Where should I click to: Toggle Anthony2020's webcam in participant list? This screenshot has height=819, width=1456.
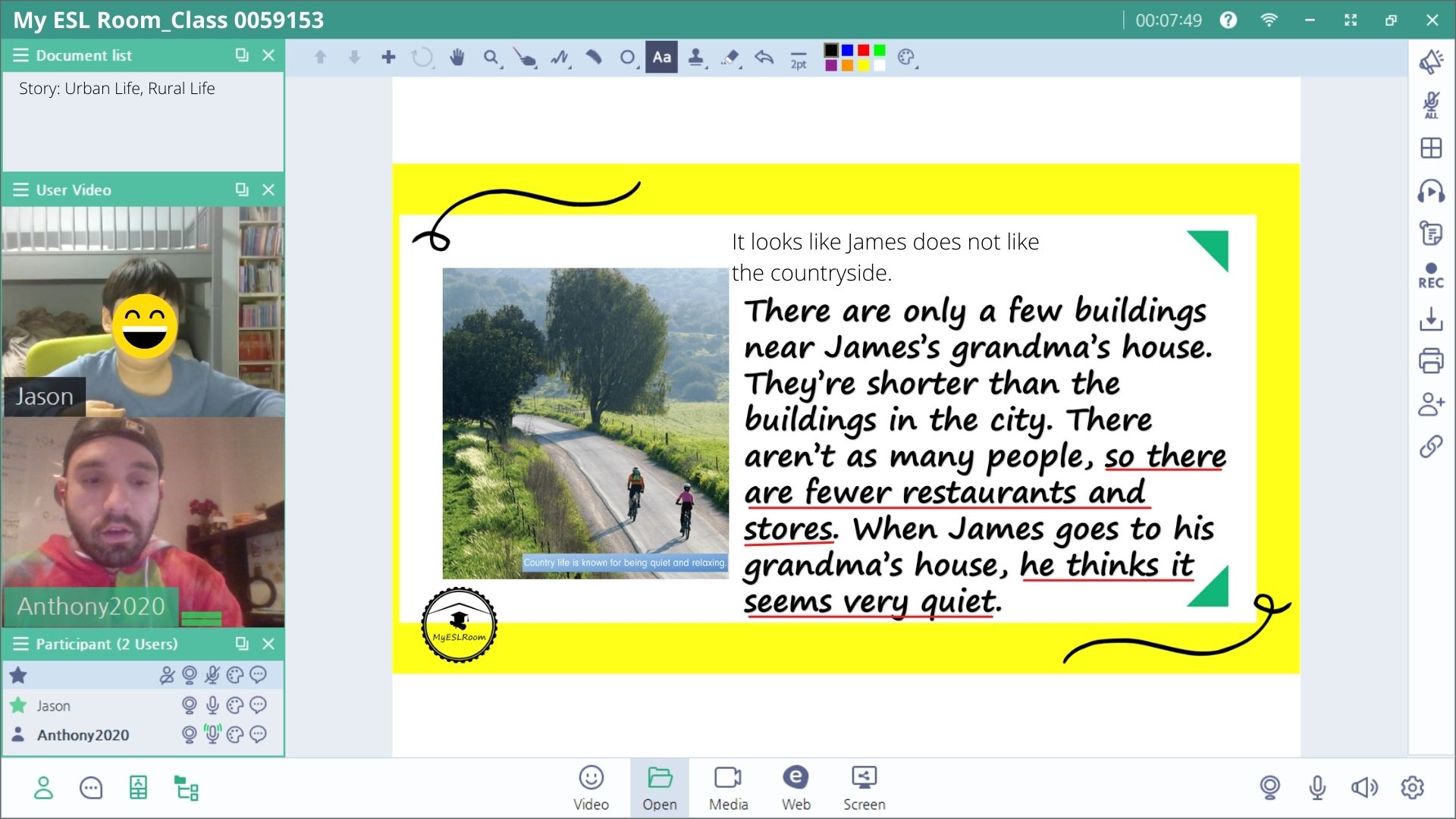click(189, 734)
